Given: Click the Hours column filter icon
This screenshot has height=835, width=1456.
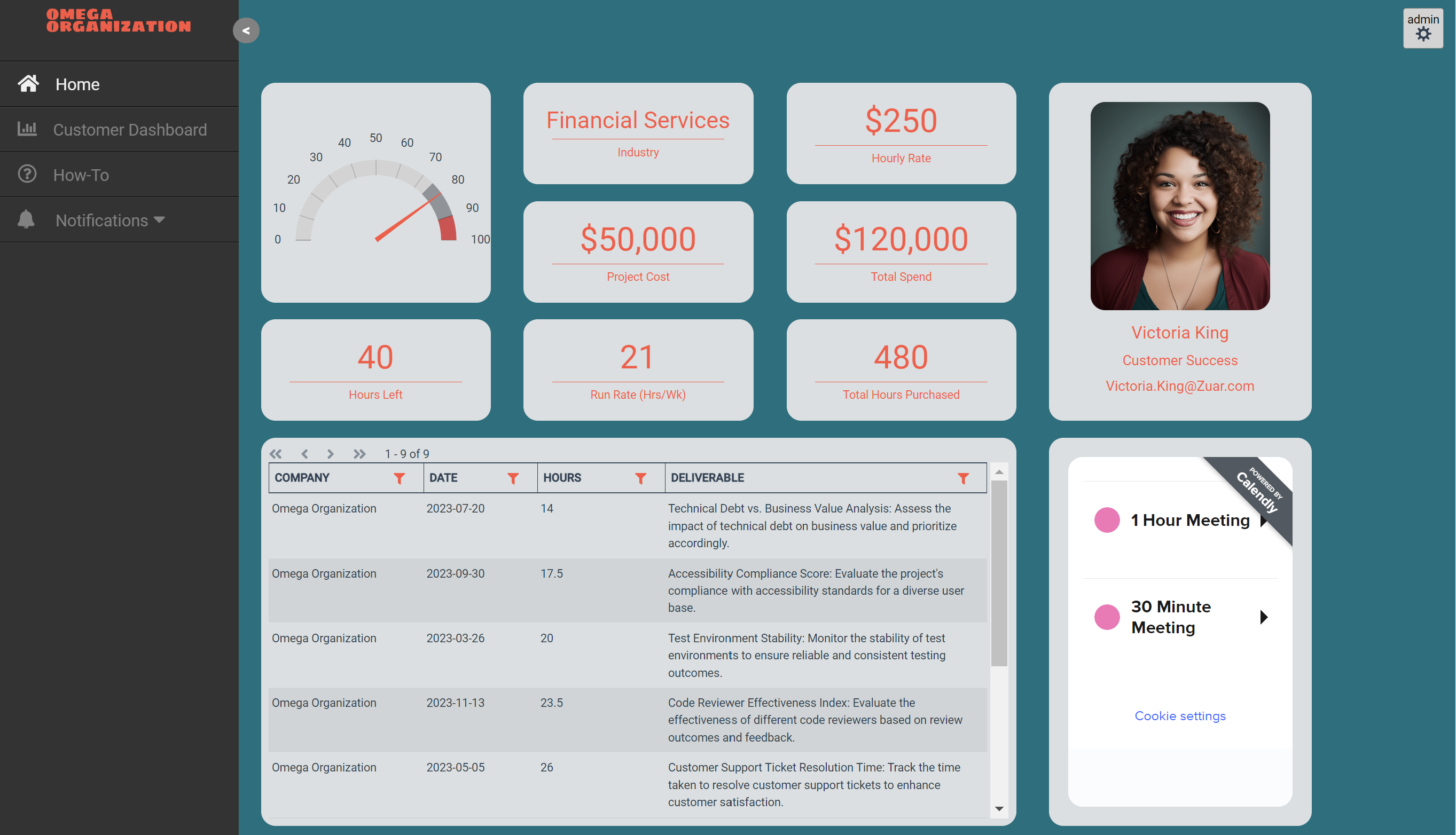Looking at the screenshot, I should pos(642,478).
